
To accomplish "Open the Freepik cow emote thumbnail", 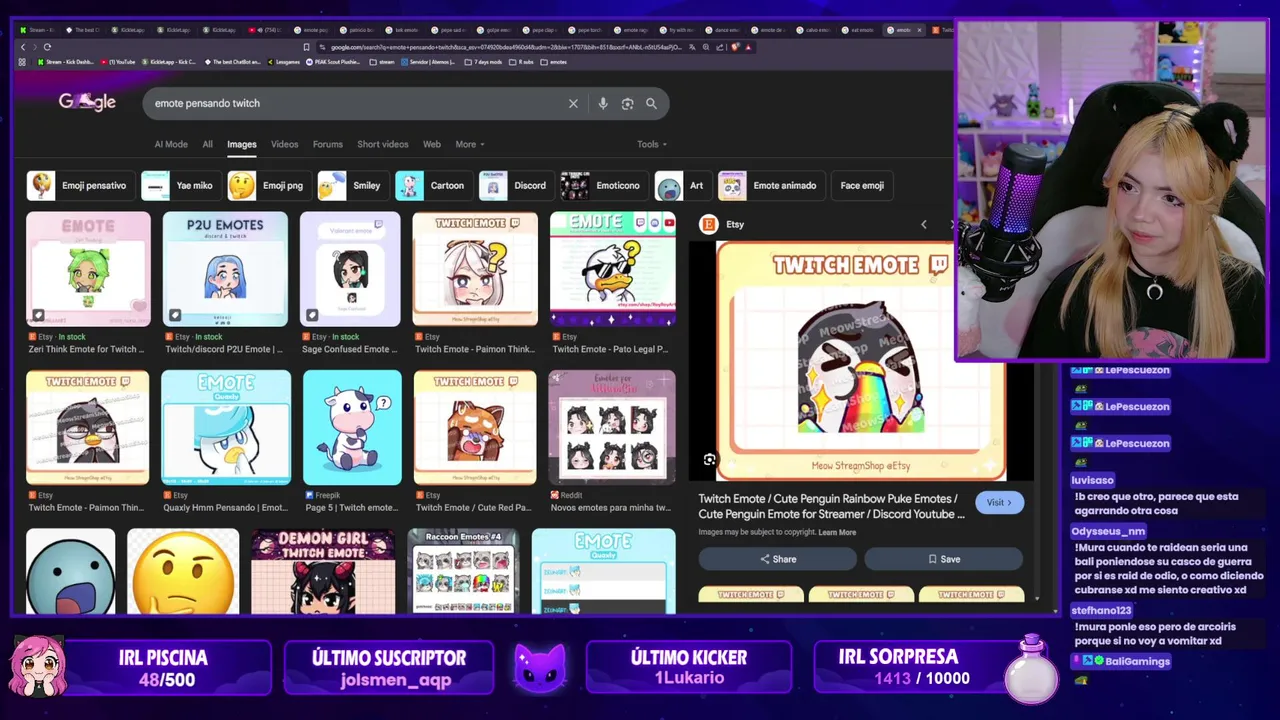I will pos(352,427).
